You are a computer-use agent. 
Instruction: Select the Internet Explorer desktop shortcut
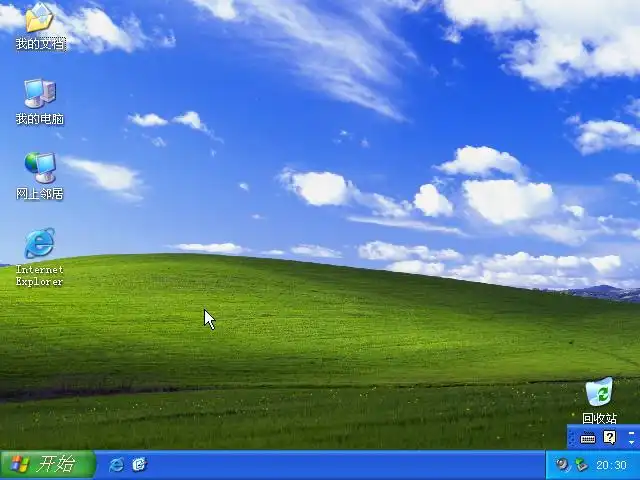coord(40,257)
